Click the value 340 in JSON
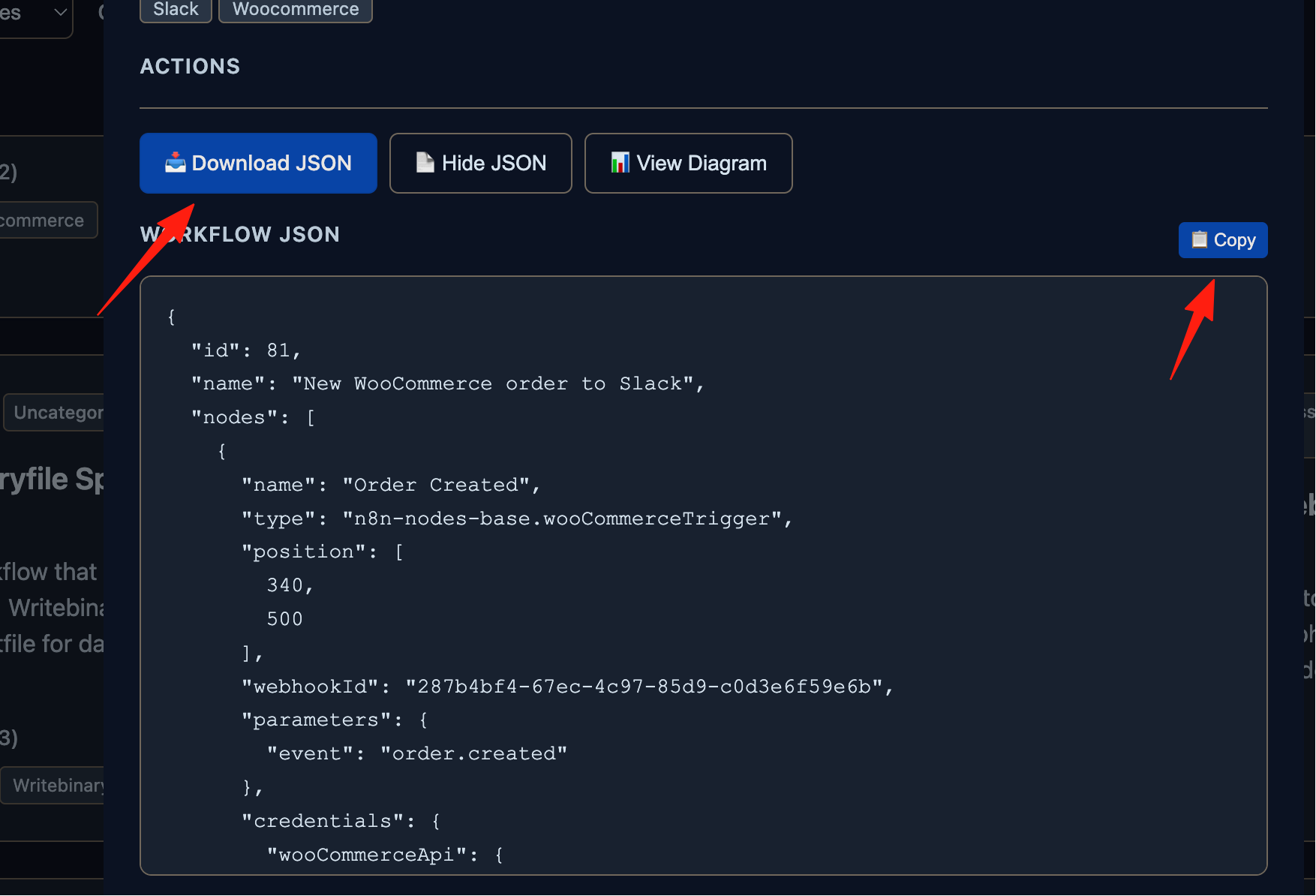The width and height of the screenshot is (1316, 896). coord(290,585)
